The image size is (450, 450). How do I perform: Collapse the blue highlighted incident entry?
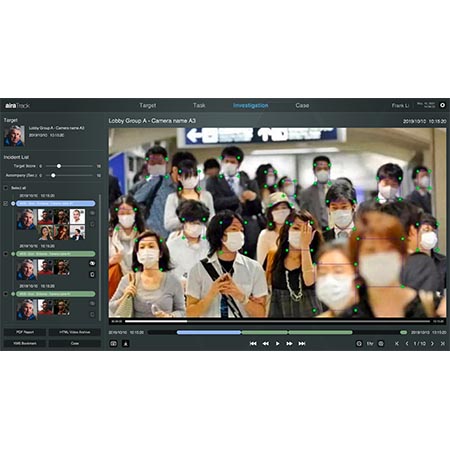click(13, 203)
